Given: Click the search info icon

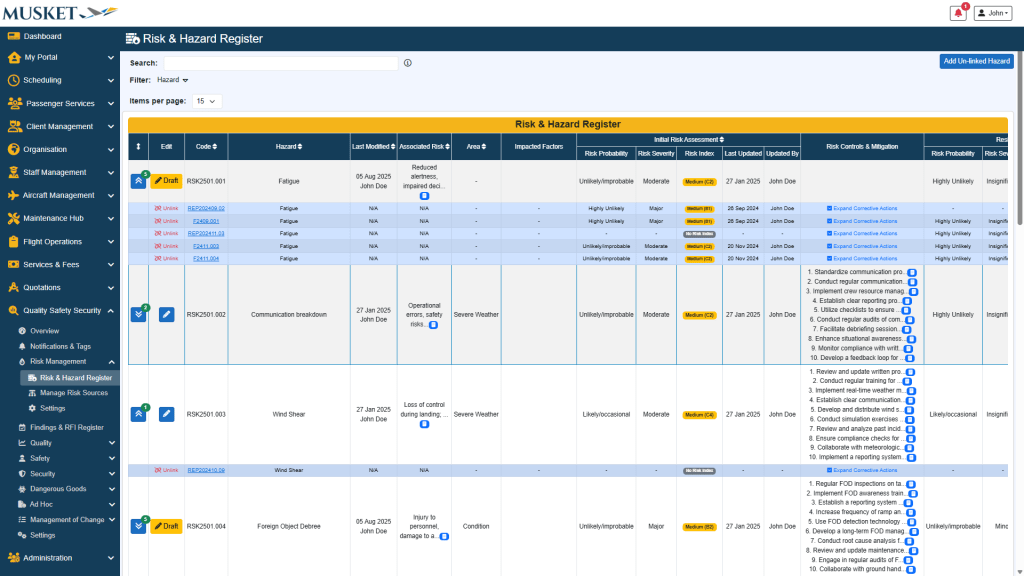Looking at the screenshot, I should (408, 63).
